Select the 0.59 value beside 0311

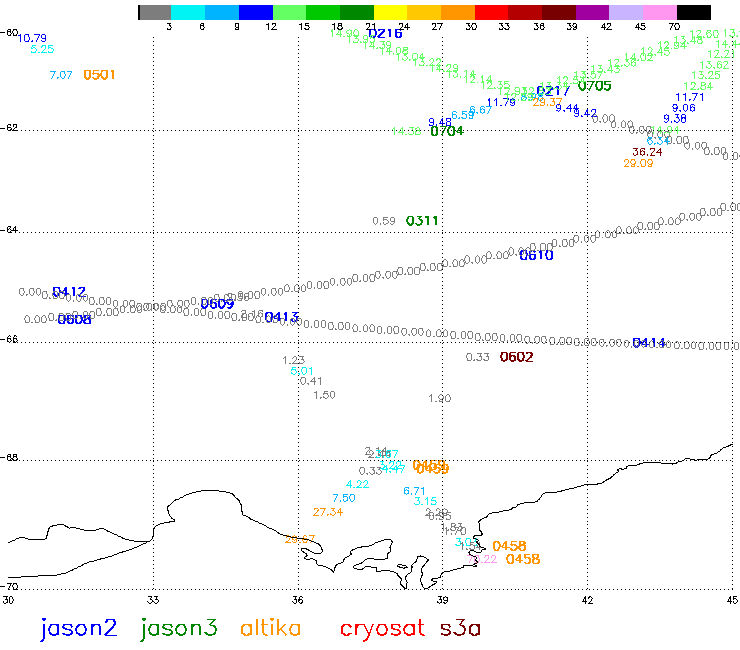click(x=384, y=221)
